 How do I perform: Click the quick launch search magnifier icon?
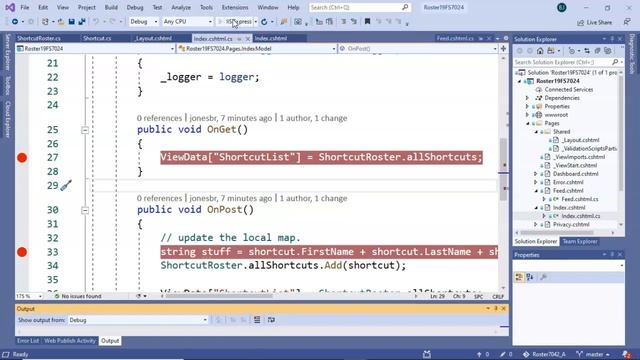pyautogui.click(x=405, y=7)
